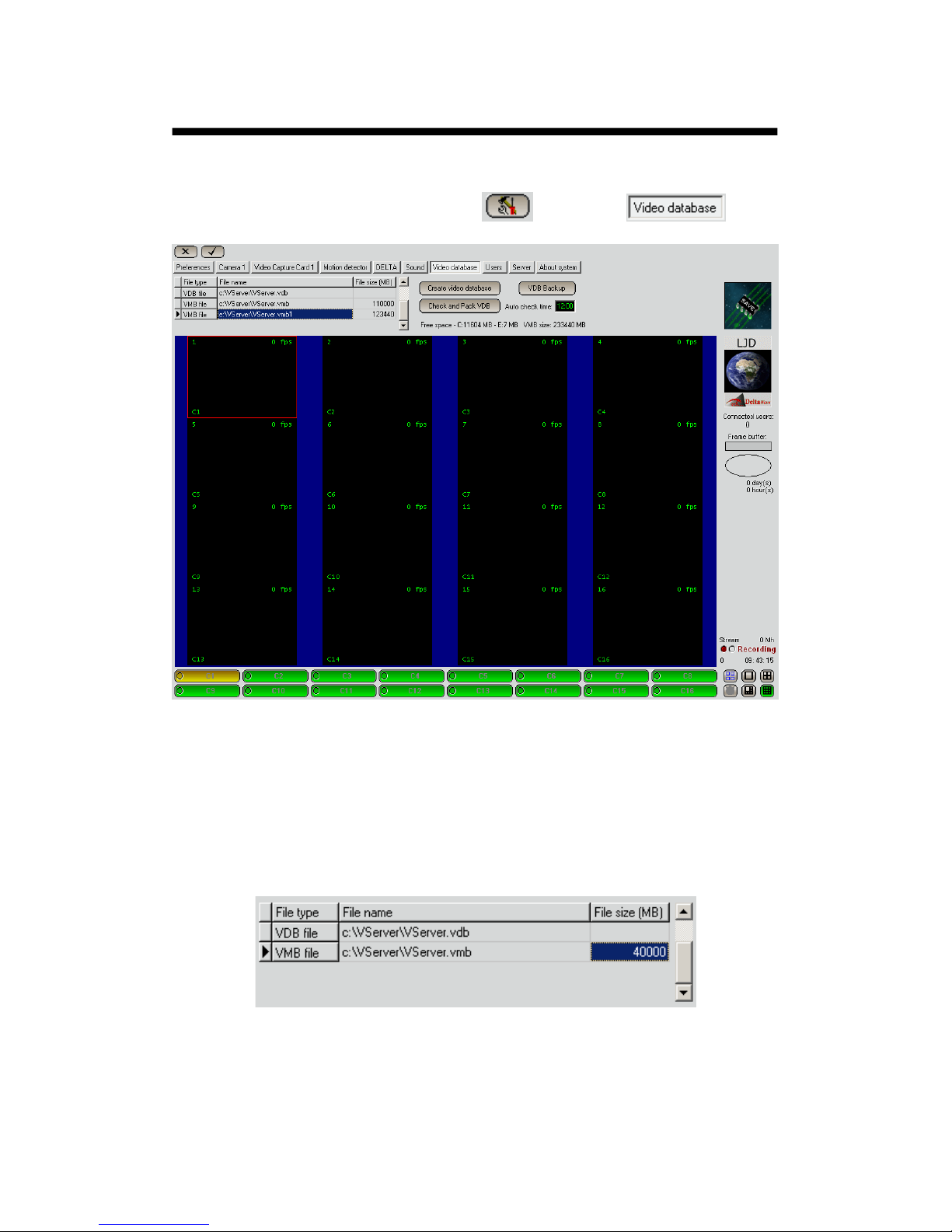Click the down arrow of the lower table scrollbar
This screenshot has height=1232, width=952.
coord(684,992)
